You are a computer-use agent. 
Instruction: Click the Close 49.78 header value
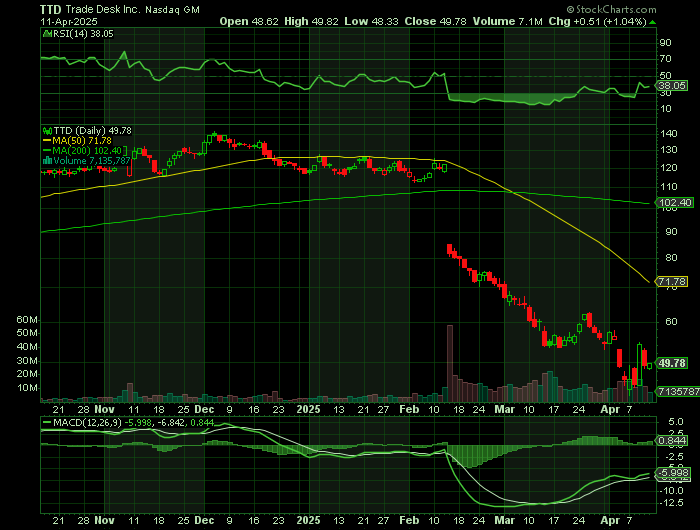click(435, 21)
